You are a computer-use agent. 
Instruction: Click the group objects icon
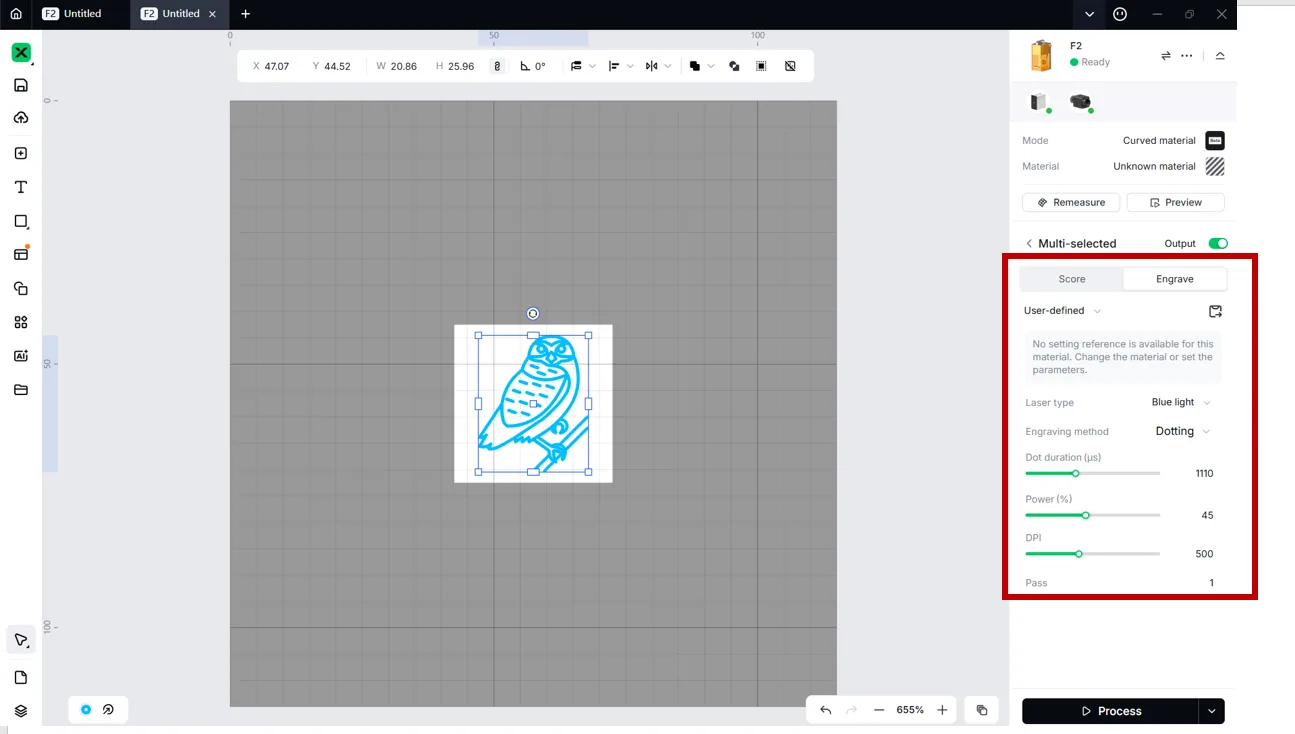(761, 66)
